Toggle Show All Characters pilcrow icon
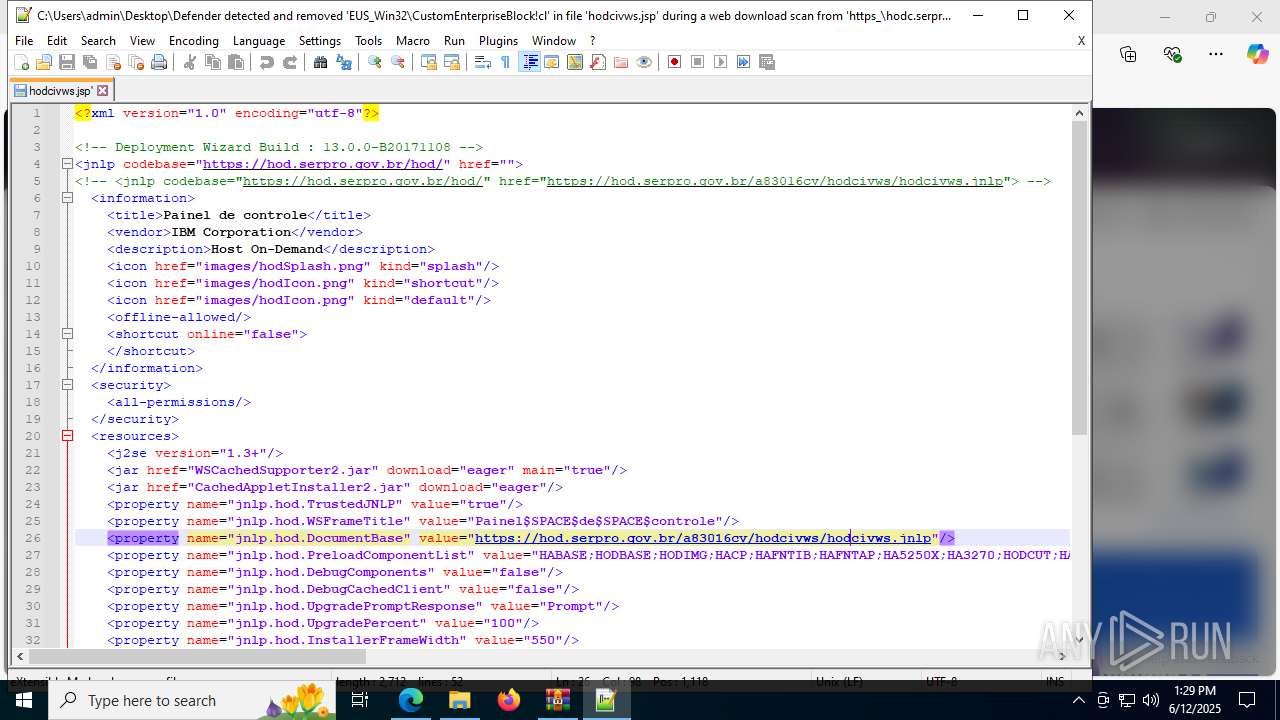Image resolution: width=1280 pixels, height=720 pixels. (x=506, y=62)
